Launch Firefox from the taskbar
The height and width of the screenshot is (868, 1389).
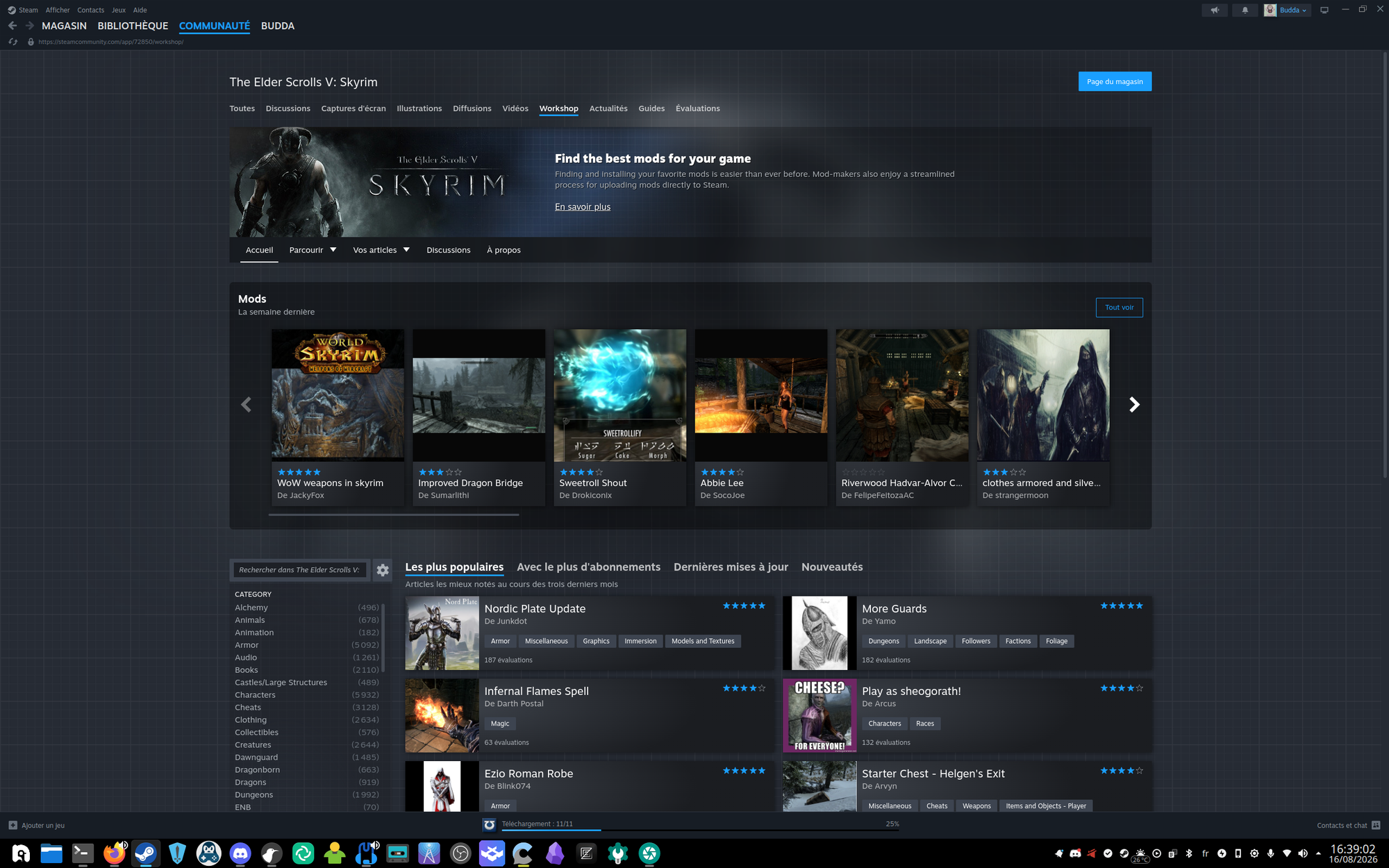[115, 853]
